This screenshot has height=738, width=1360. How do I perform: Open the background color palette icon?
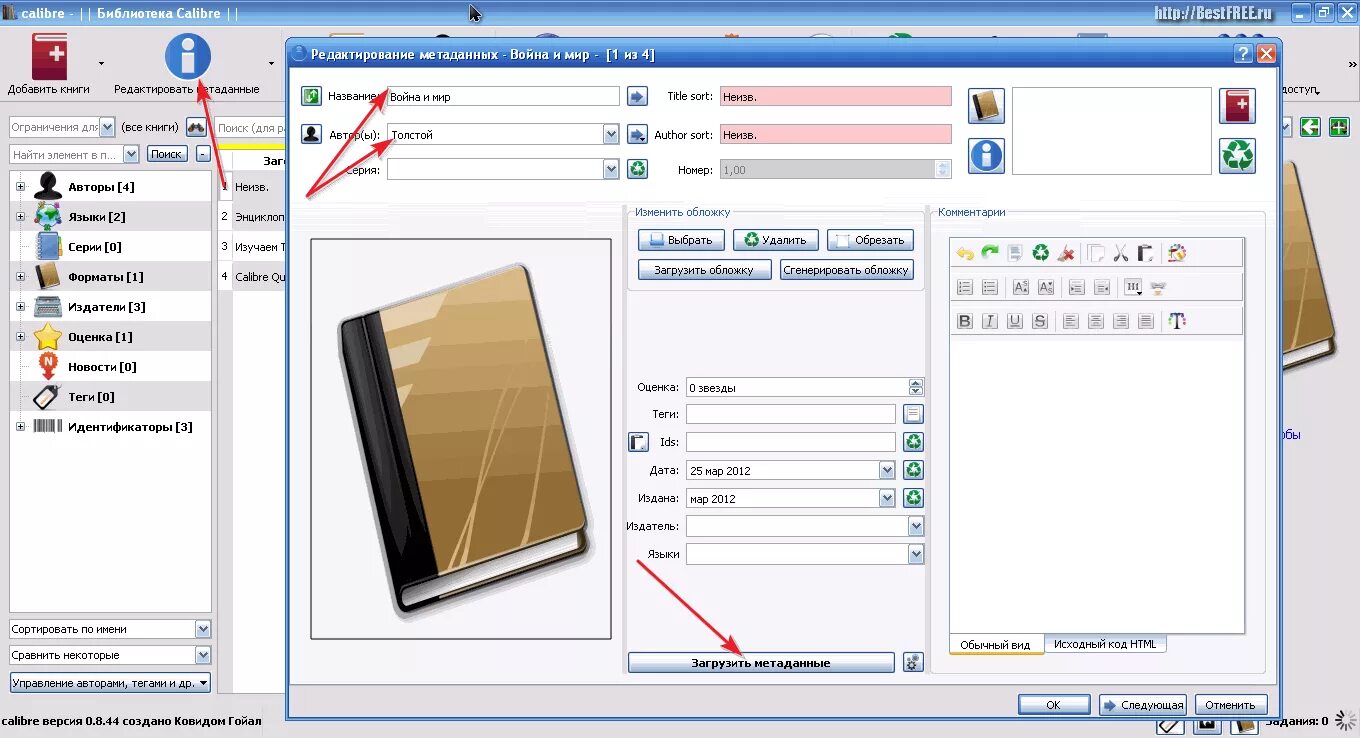[x=1176, y=253]
